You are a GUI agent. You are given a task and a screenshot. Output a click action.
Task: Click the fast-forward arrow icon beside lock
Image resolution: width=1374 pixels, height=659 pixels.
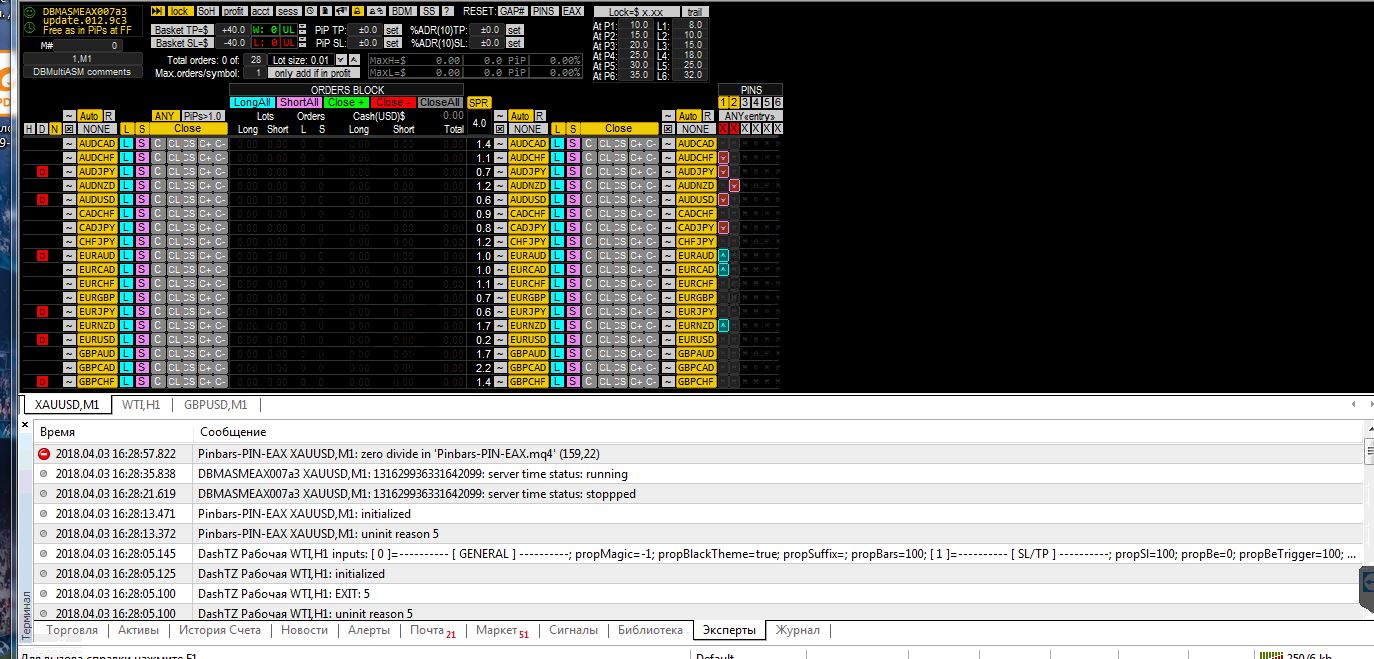157,11
